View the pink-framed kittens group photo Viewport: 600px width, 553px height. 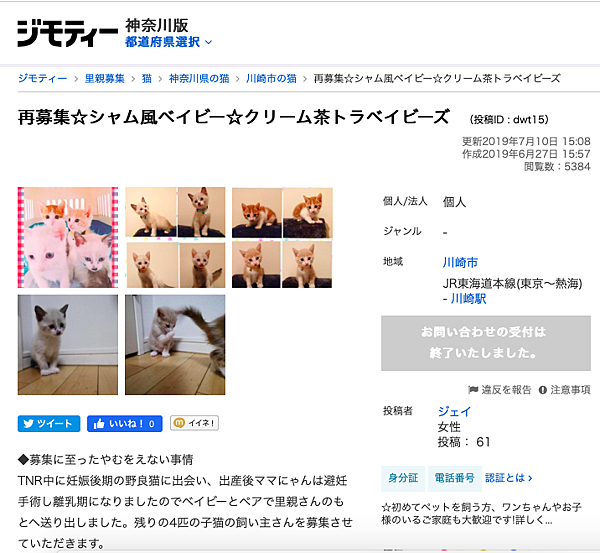pyautogui.click(x=68, y=237)
